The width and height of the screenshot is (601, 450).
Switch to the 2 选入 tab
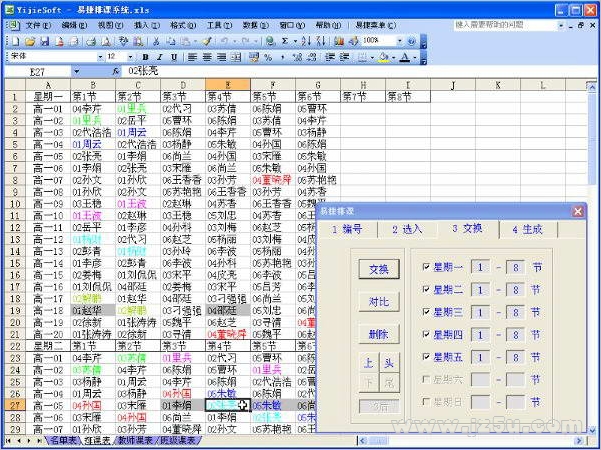[407, 229]
